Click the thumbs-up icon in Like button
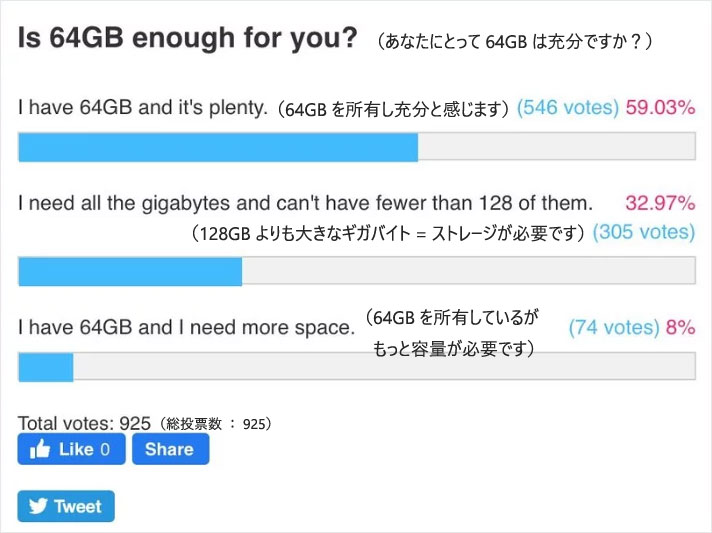The height and width of the screenshot is (533, 712). (40, 449)
